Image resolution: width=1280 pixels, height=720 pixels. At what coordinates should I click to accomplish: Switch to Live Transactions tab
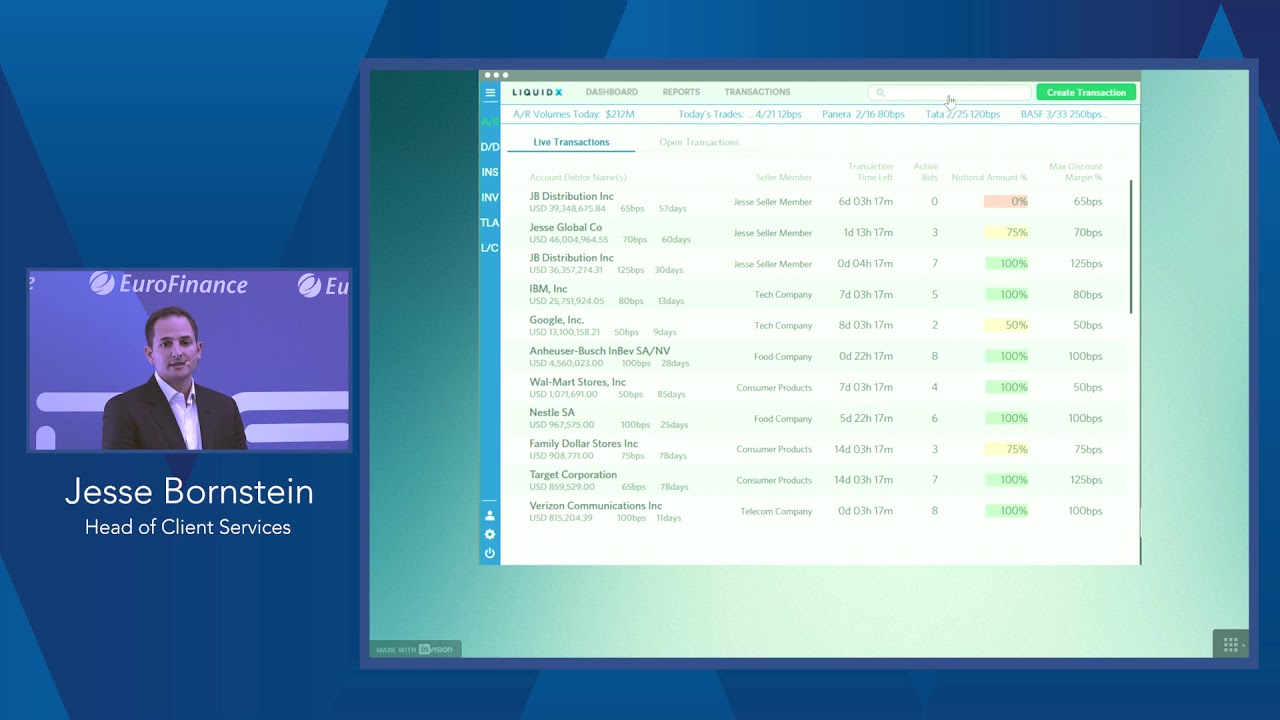(571, 142)
